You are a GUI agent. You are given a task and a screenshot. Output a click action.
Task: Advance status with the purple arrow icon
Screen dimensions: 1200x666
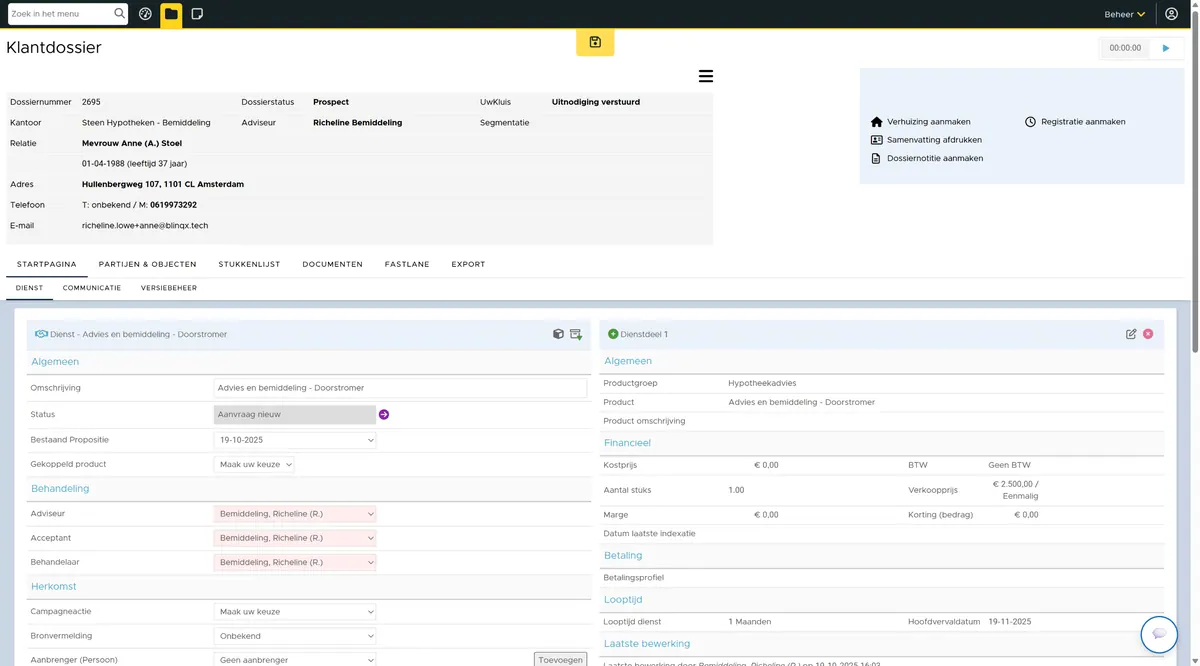[x=384, y=414]
